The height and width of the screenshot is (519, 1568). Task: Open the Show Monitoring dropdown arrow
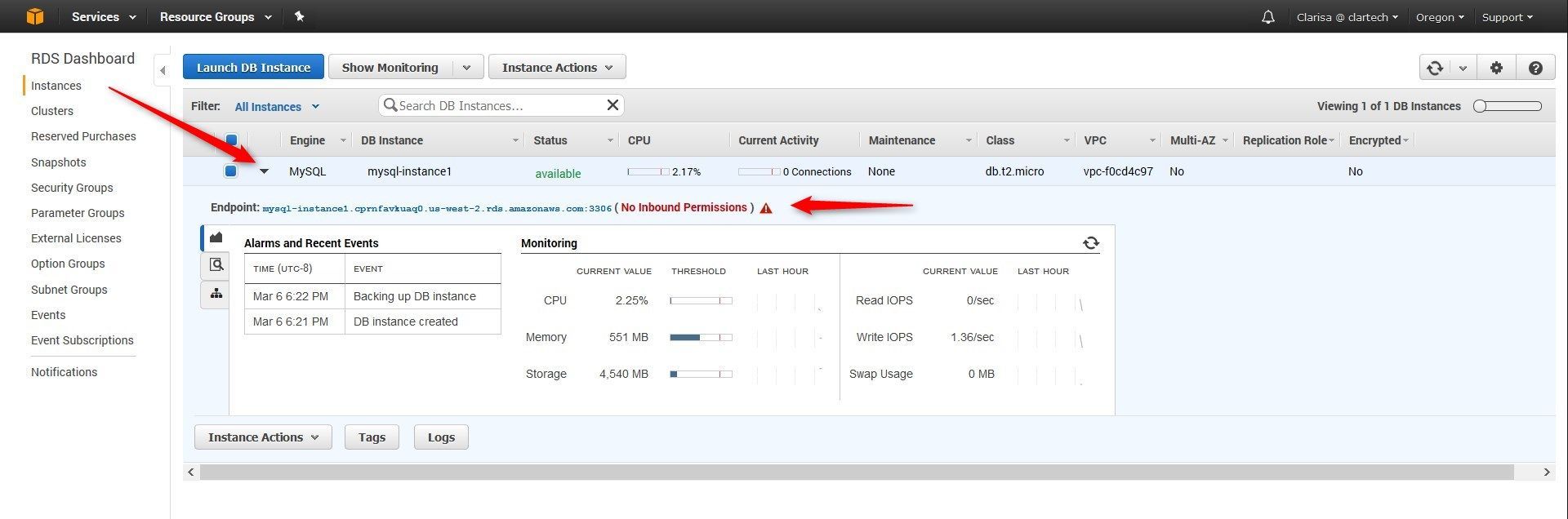467,68
